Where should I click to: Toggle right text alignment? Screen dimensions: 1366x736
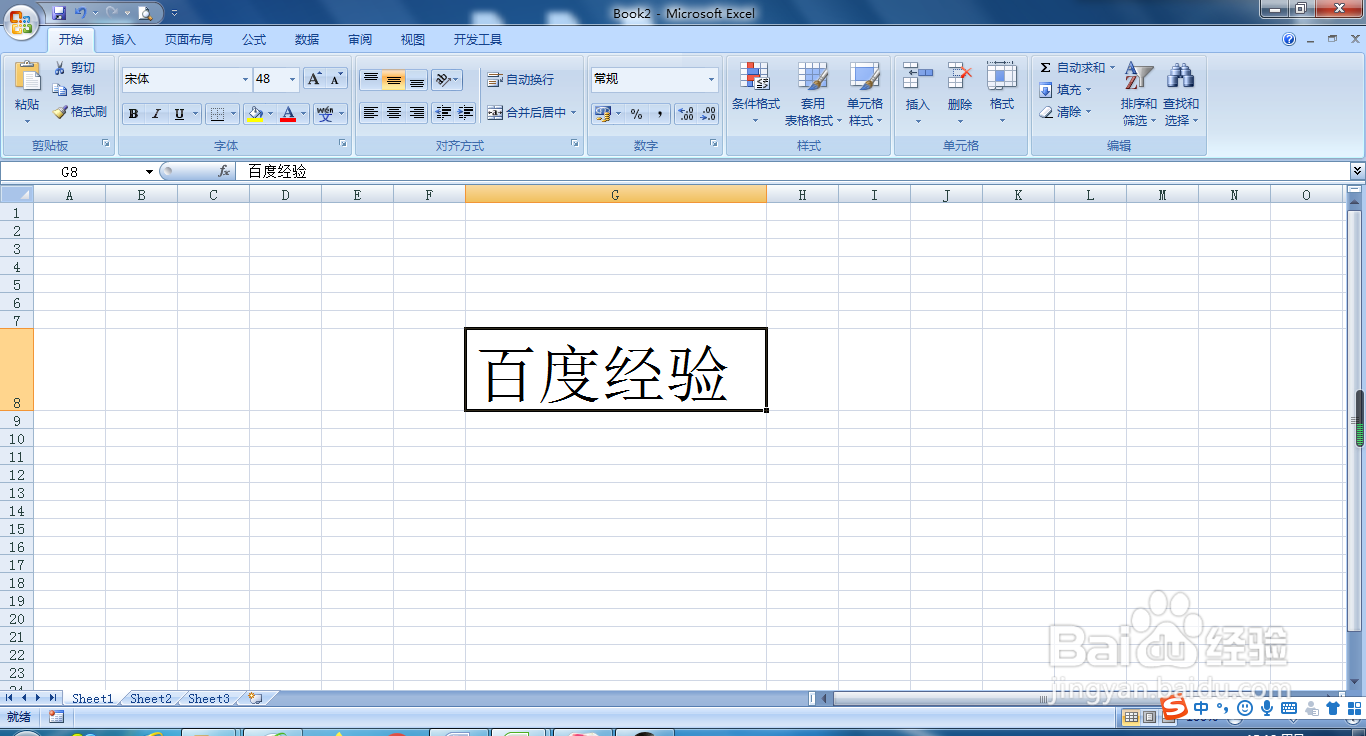tap(417, 113)
